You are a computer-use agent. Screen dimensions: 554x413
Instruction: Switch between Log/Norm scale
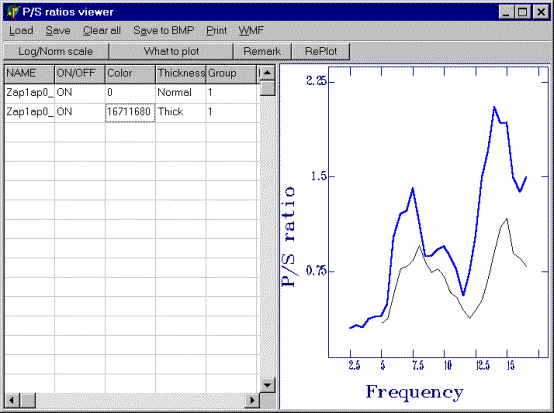point(56,52)
